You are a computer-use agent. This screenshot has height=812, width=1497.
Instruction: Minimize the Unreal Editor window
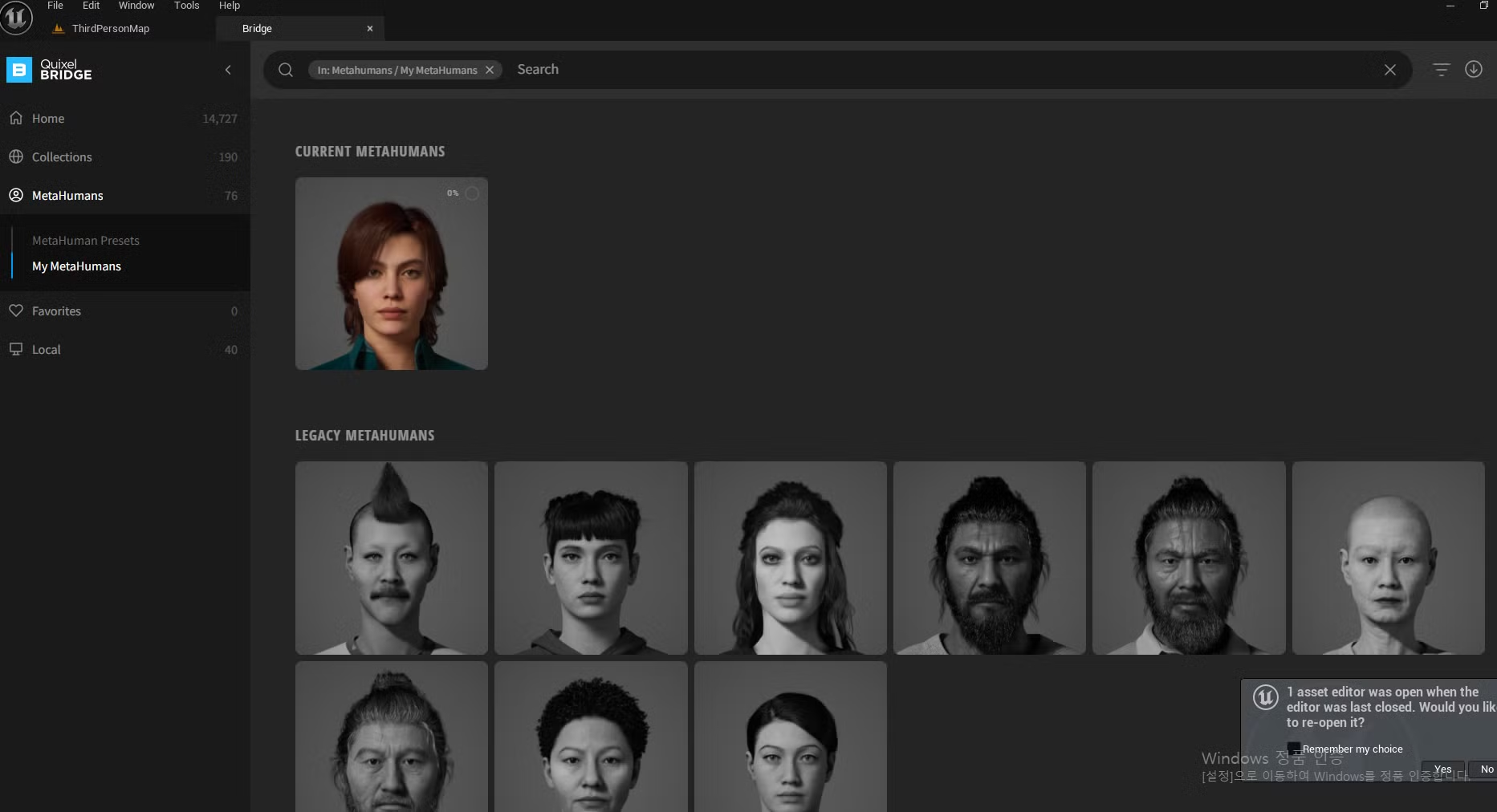(x=1450, y=6)
